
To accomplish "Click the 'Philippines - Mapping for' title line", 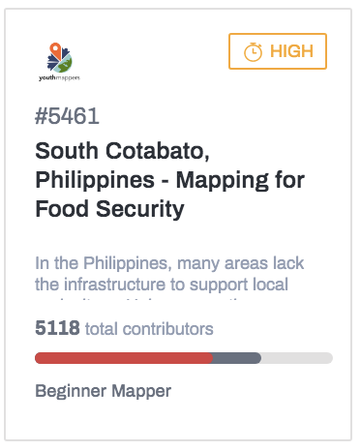I will coord(170,180).
